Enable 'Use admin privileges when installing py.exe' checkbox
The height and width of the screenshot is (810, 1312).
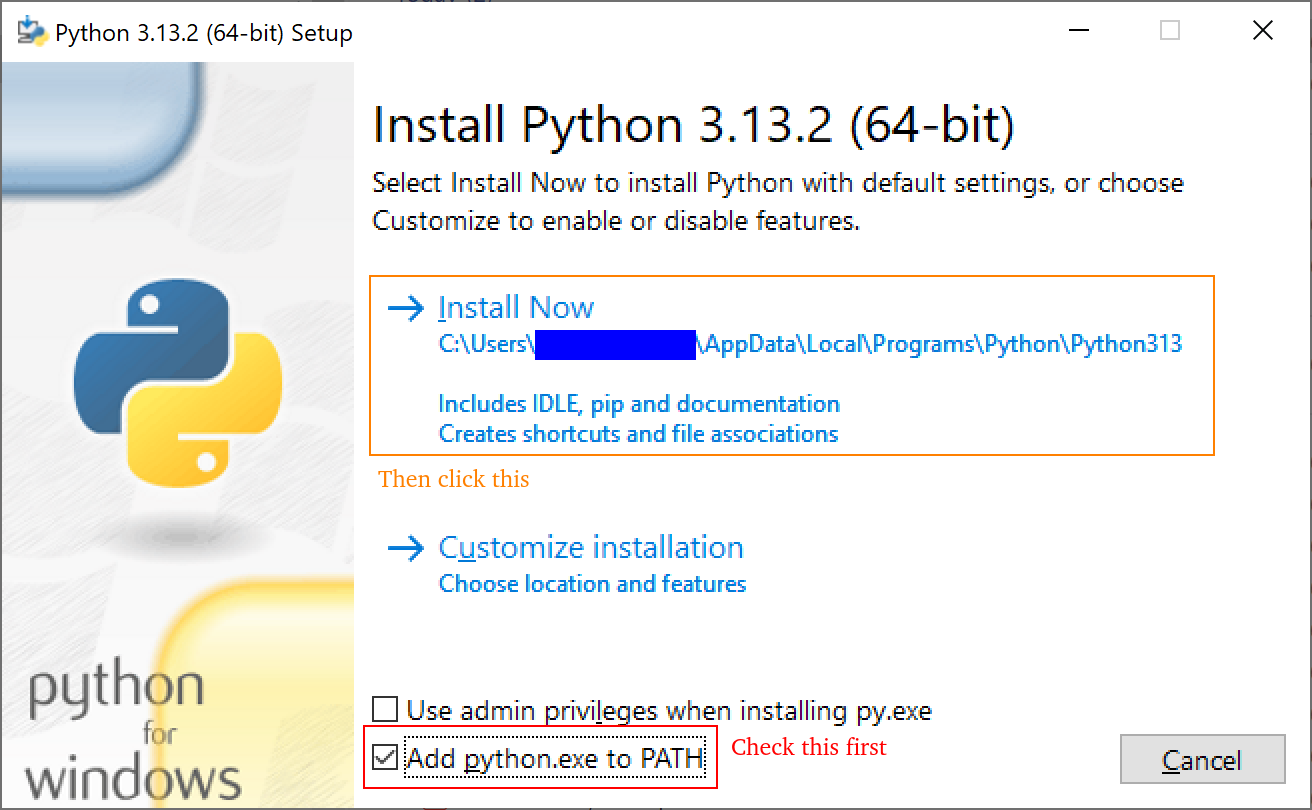(385, 711)
